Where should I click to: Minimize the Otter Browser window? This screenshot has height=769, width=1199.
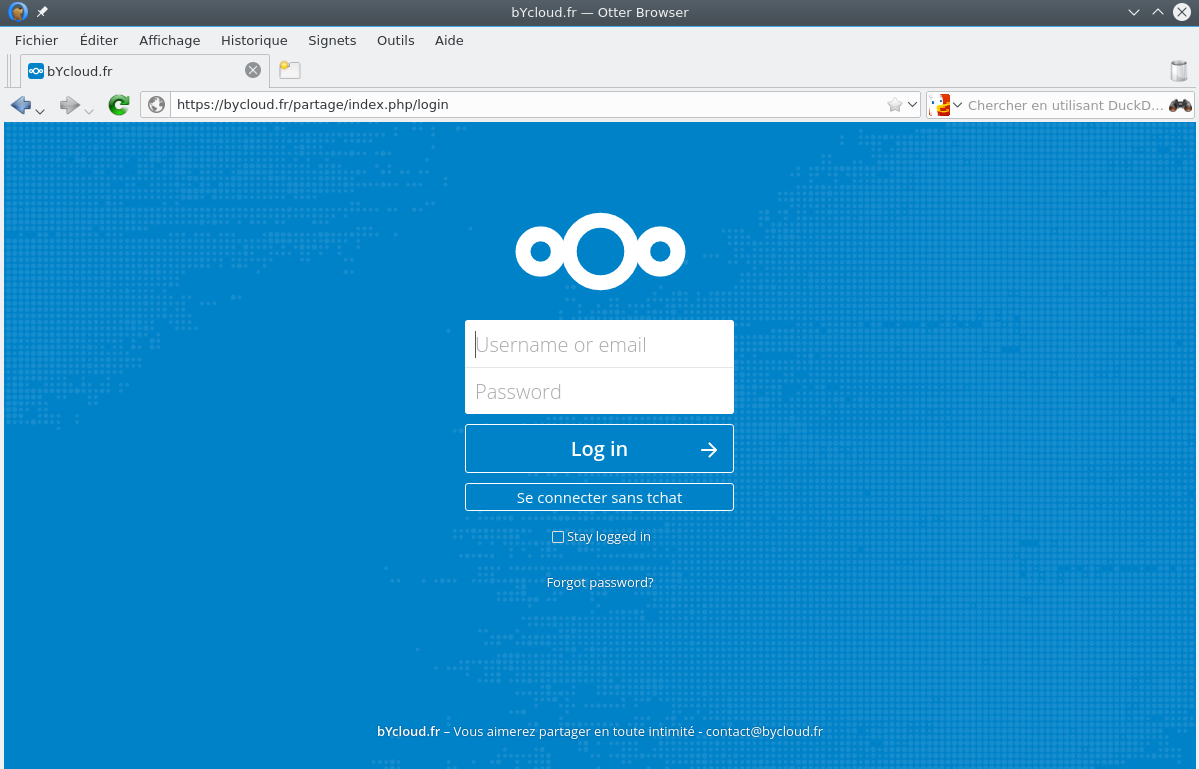tap(1134, 12)
